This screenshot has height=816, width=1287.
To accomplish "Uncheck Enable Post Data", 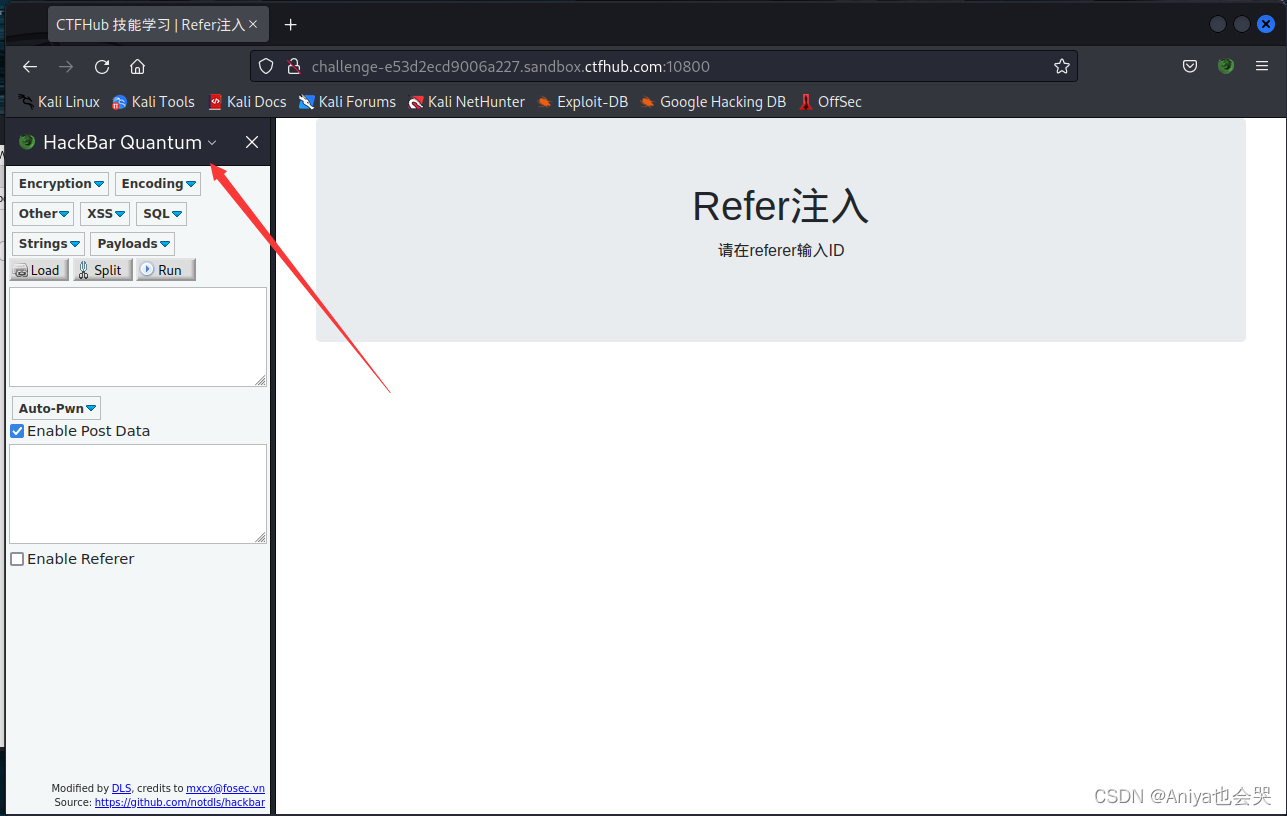I will pos(17,431).
